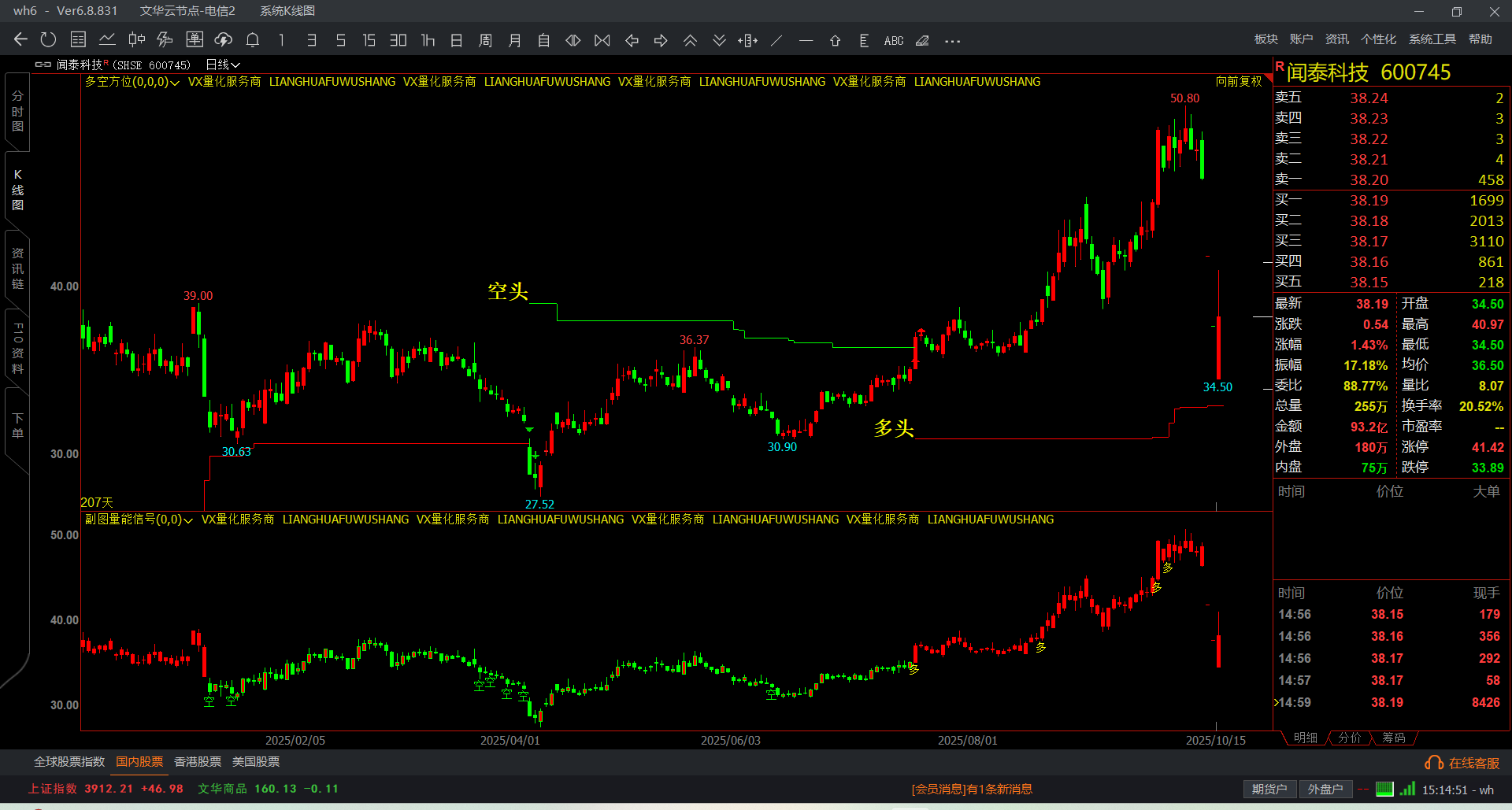Click the signal strength bars icon

pos(1407,789)
